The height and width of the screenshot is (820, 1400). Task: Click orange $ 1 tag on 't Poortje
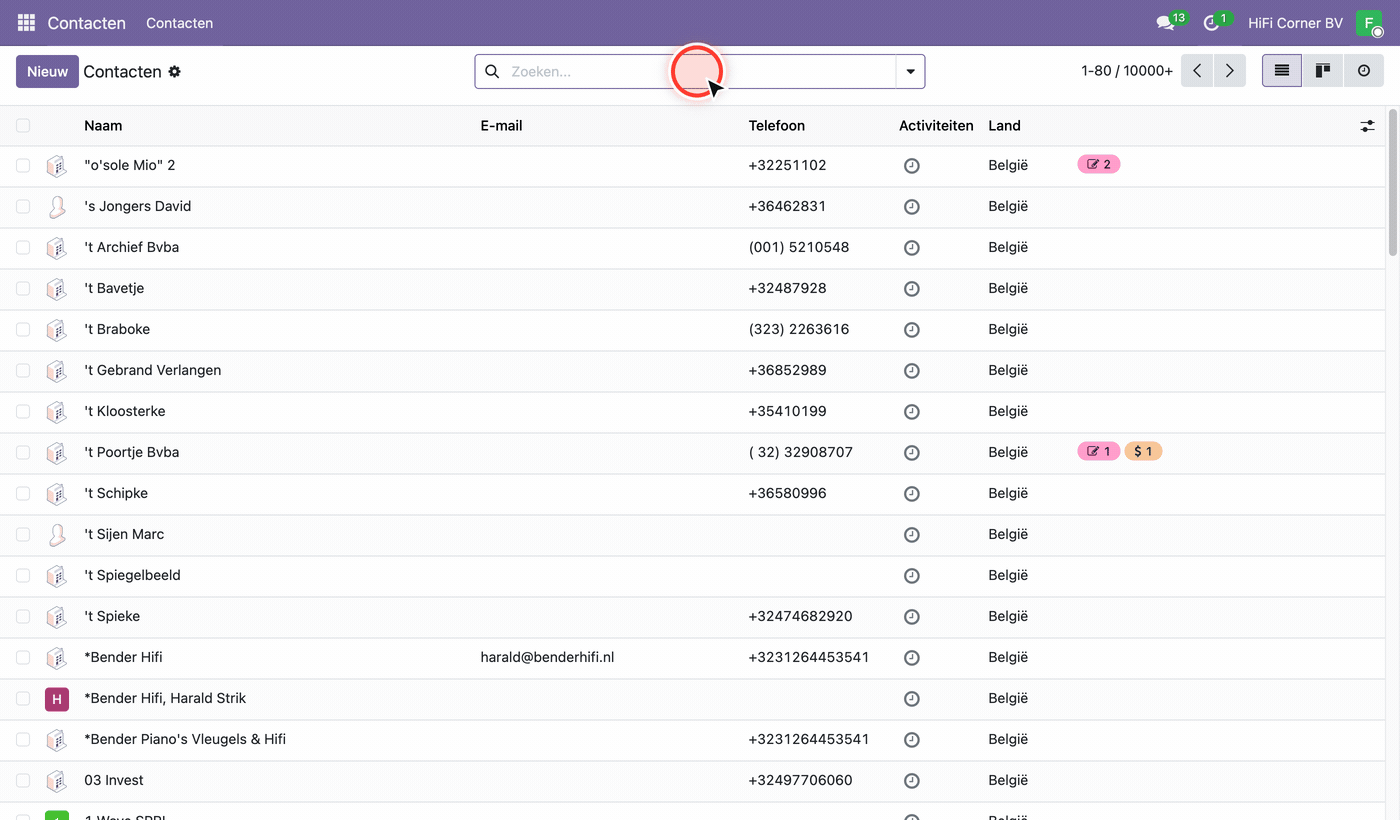tap(1143, 451)
